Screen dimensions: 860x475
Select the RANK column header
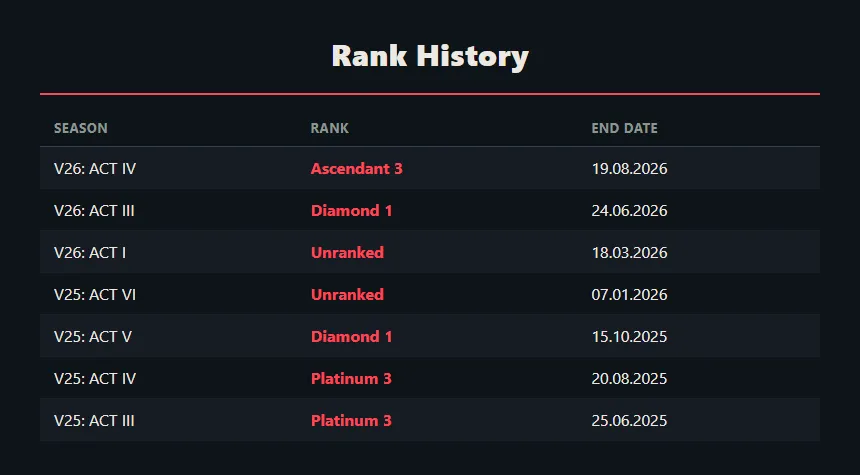[330, 128]
